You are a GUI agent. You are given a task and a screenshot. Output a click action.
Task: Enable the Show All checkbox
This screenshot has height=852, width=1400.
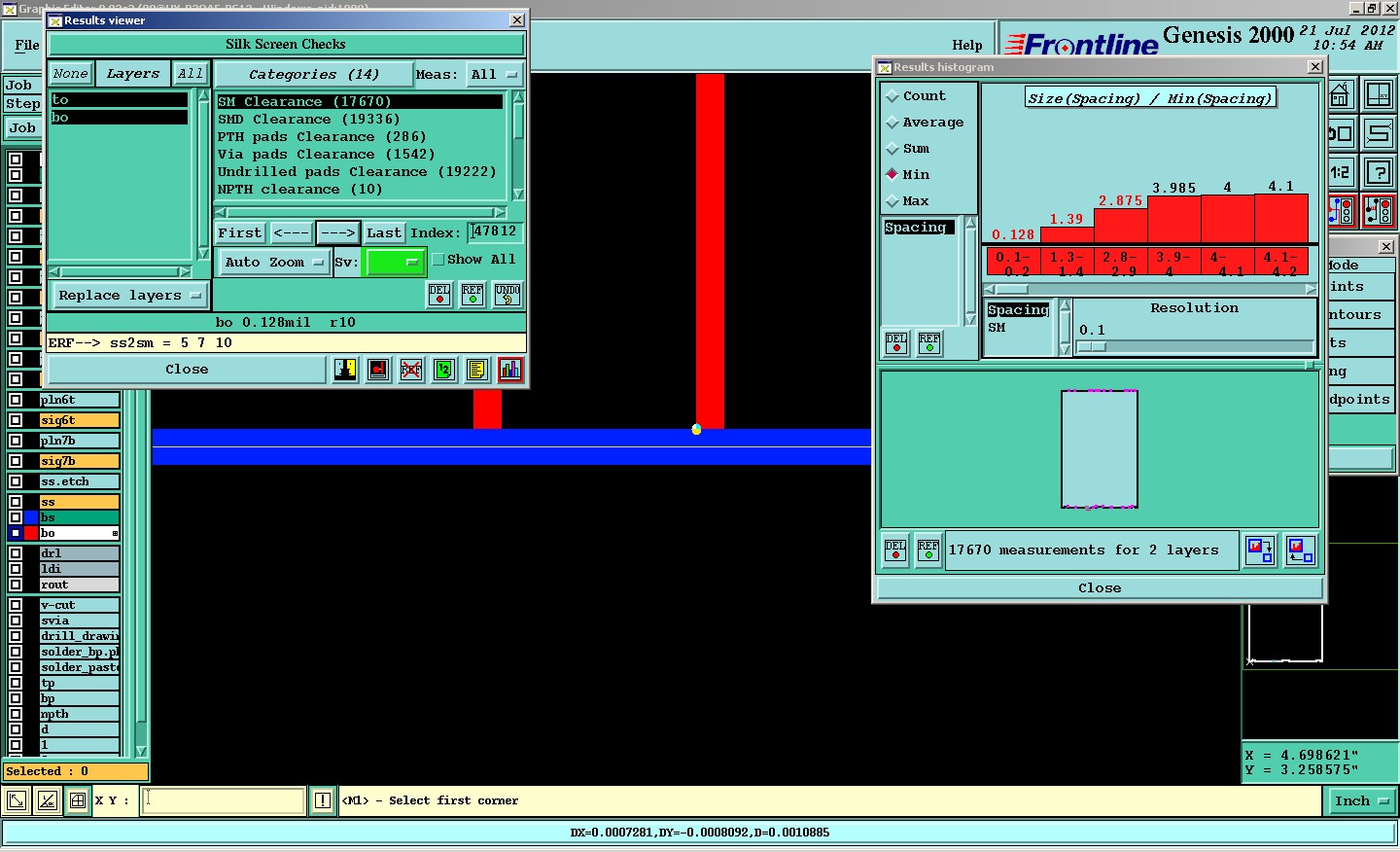tap(438, 260)
